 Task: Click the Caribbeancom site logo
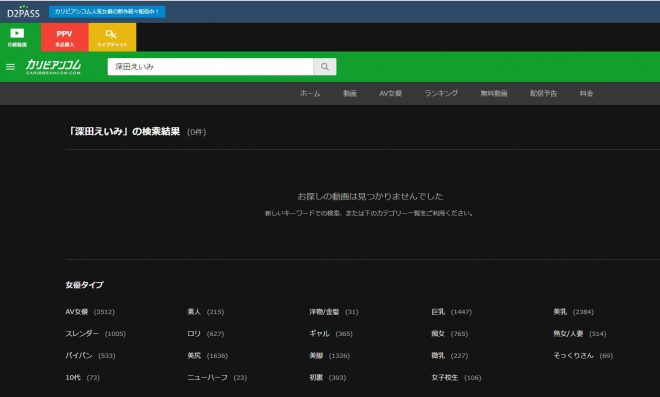tap(53, 67)
